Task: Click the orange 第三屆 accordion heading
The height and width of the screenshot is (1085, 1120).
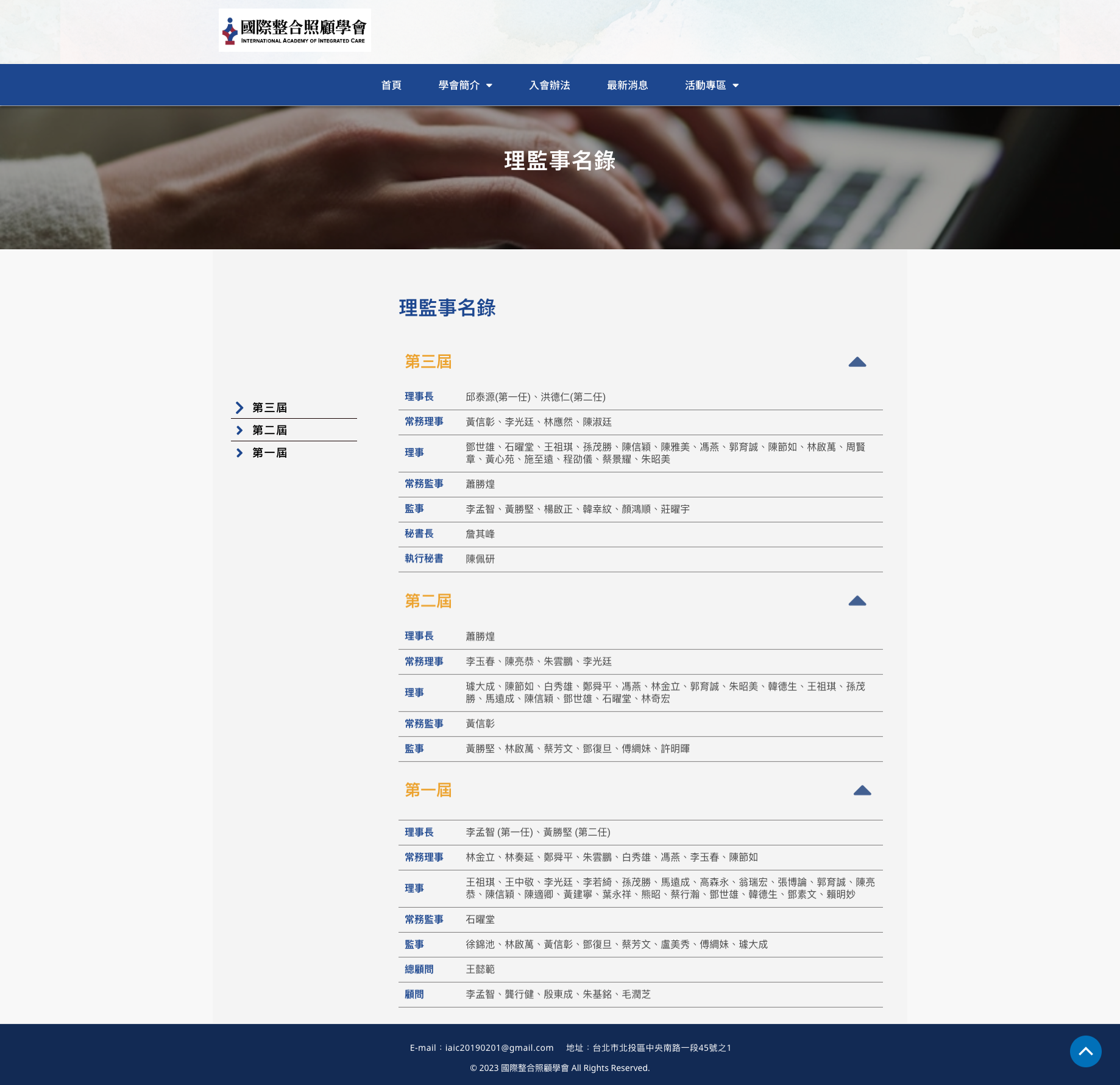Action: 428,362
